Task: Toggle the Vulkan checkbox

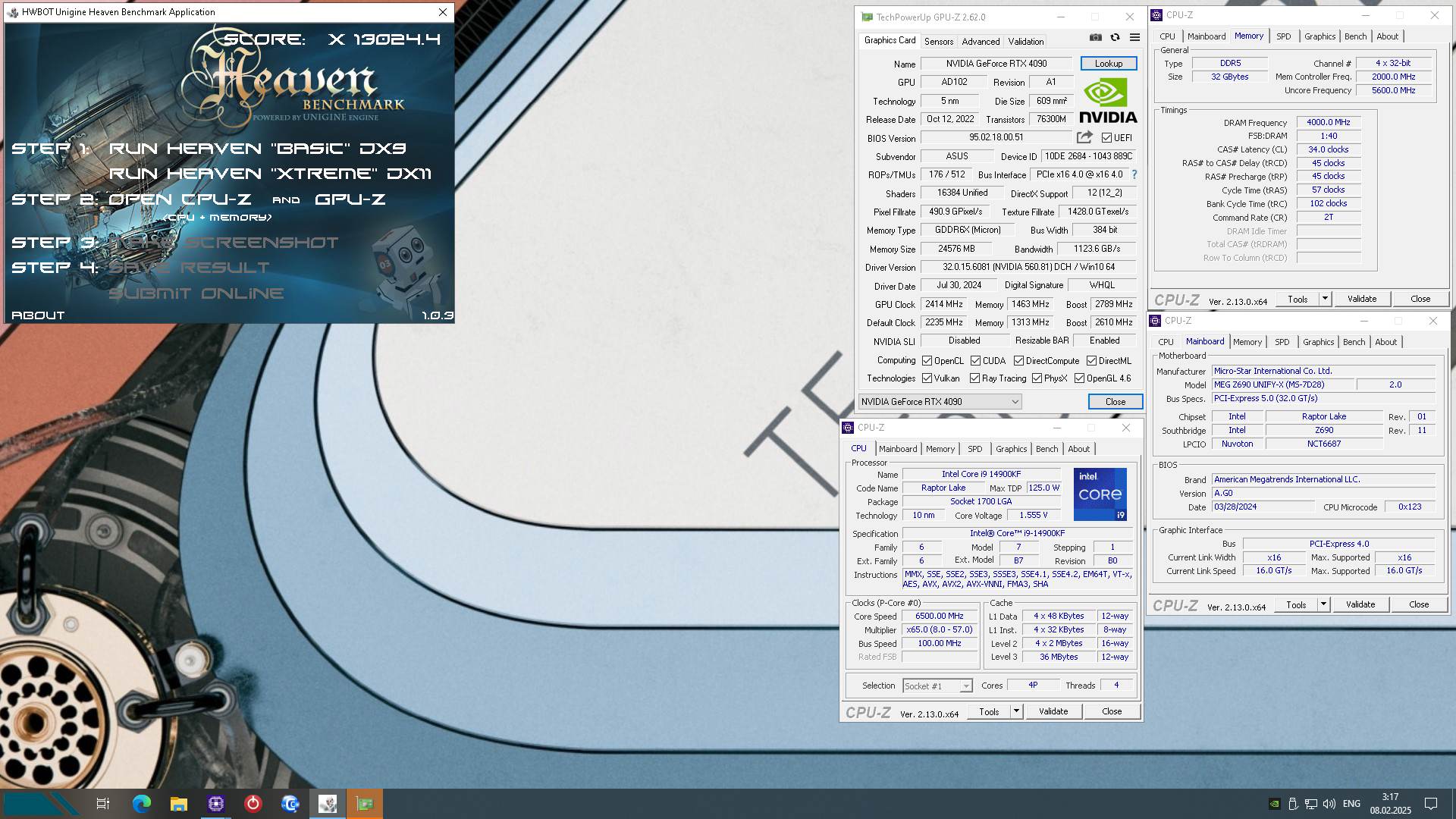Action: click(927, 378)
